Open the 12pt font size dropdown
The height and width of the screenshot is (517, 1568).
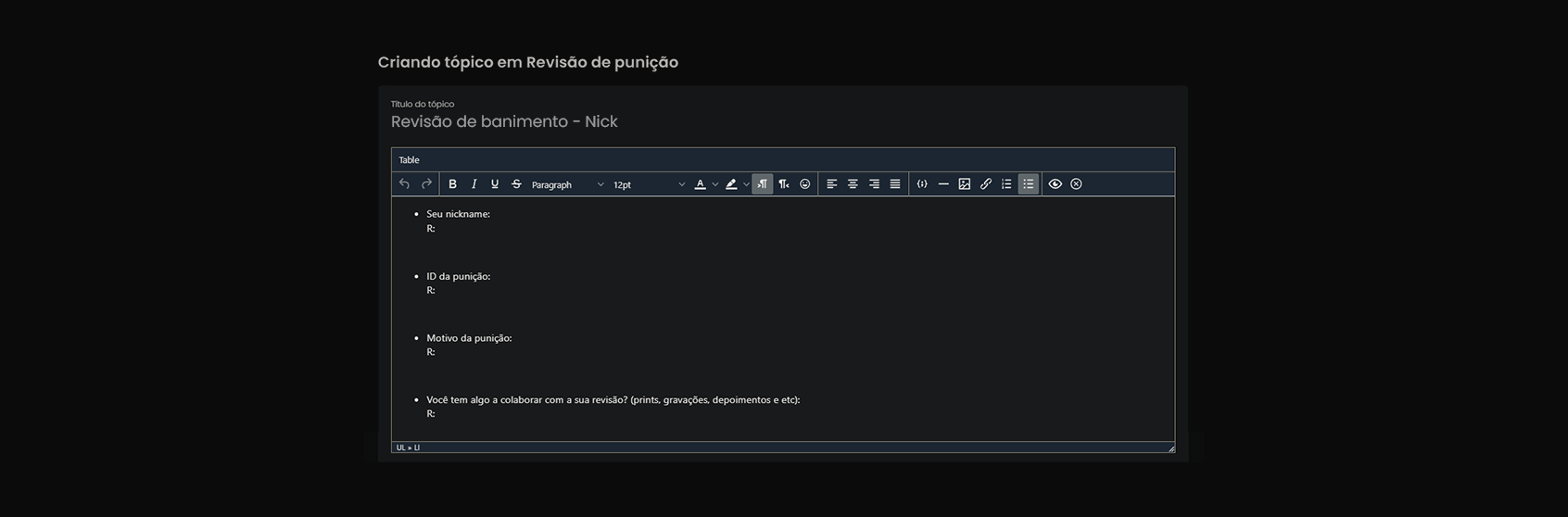pyautogui.click(x=649, y=184)
